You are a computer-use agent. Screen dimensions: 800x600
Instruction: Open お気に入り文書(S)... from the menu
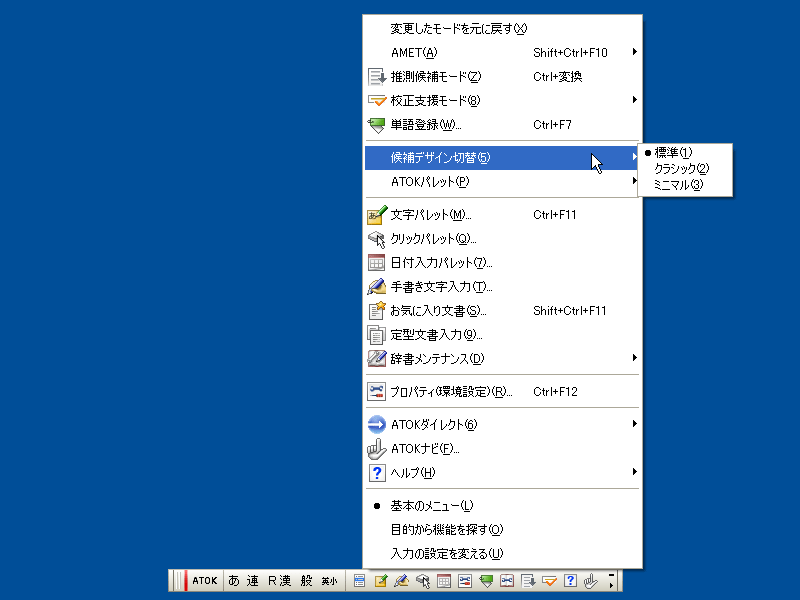click(502, 311)
